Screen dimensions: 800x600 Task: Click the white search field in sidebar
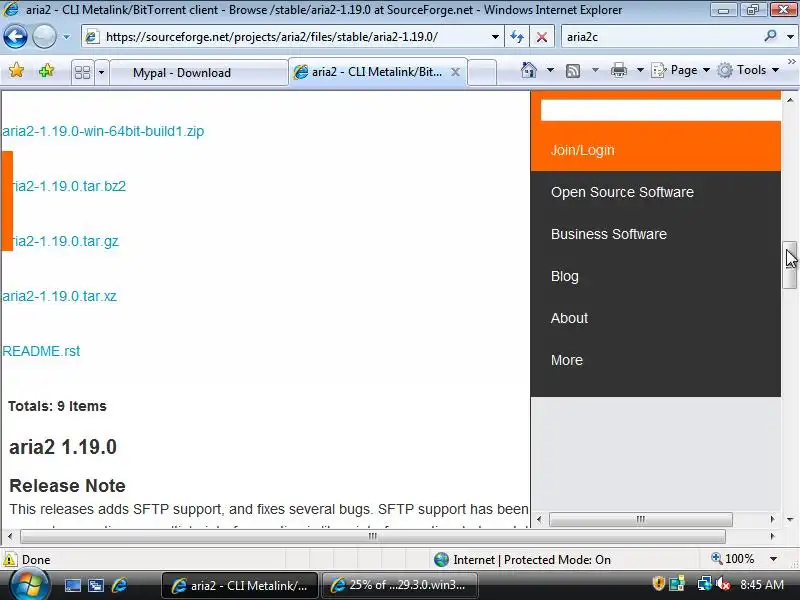(x=661, y=110)
